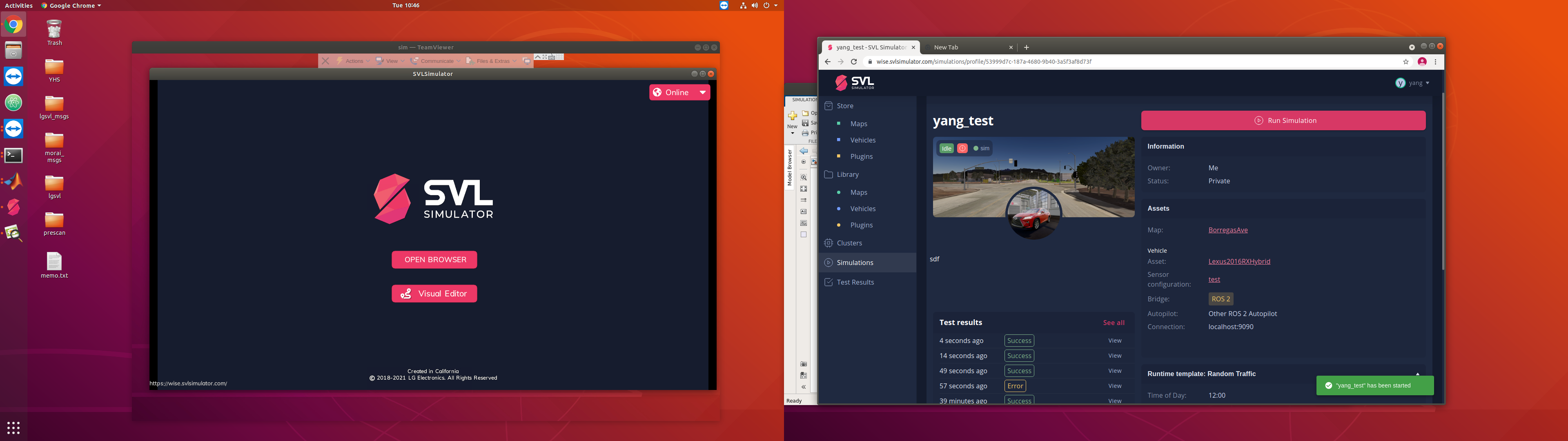Open Terminal from the dock

click(x=13, y=155)
